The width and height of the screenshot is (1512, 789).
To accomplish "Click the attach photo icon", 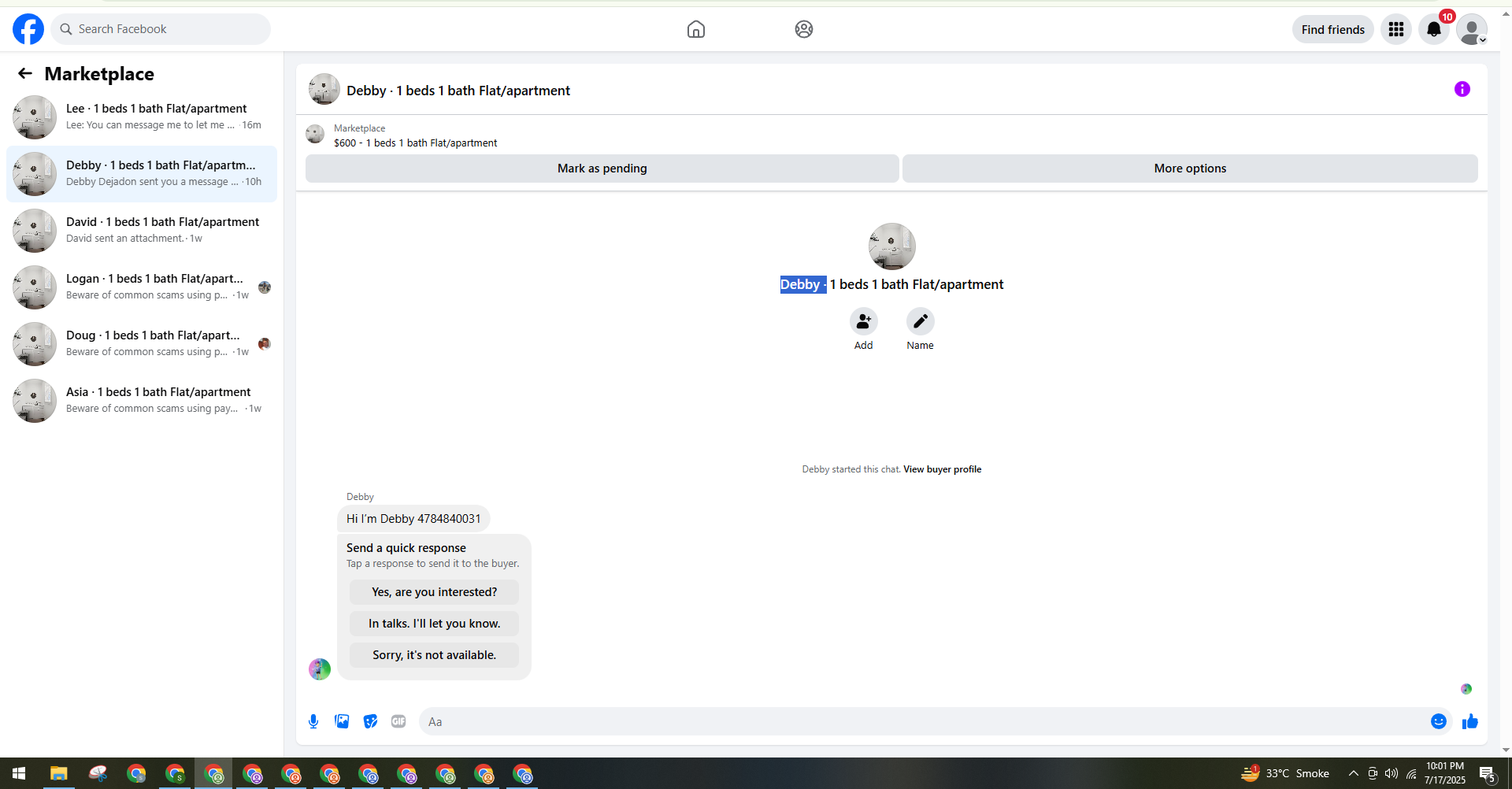I will tap(342, 721).
